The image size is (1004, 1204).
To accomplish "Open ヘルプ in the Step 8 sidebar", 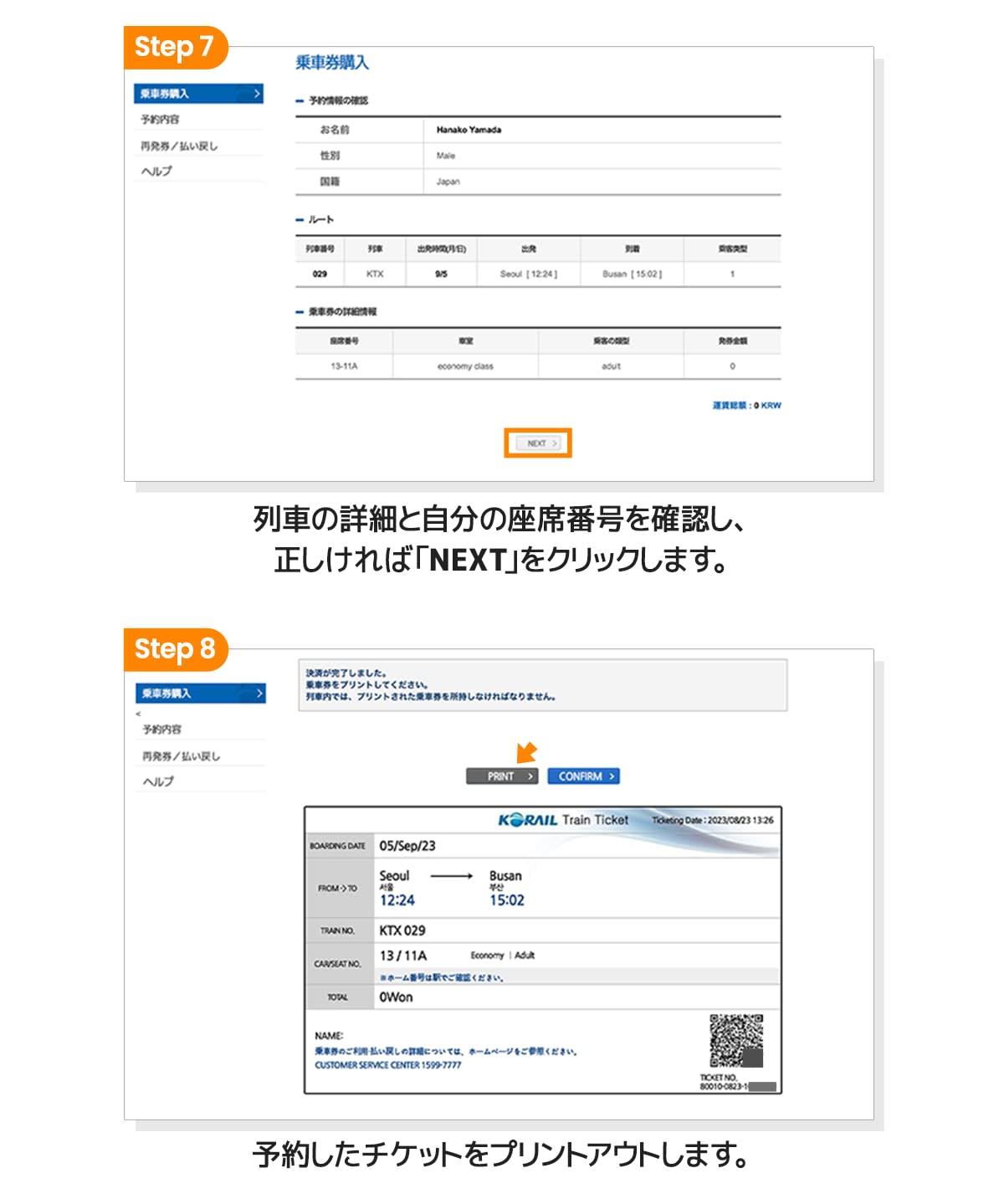I will click(x=158, y=781).
